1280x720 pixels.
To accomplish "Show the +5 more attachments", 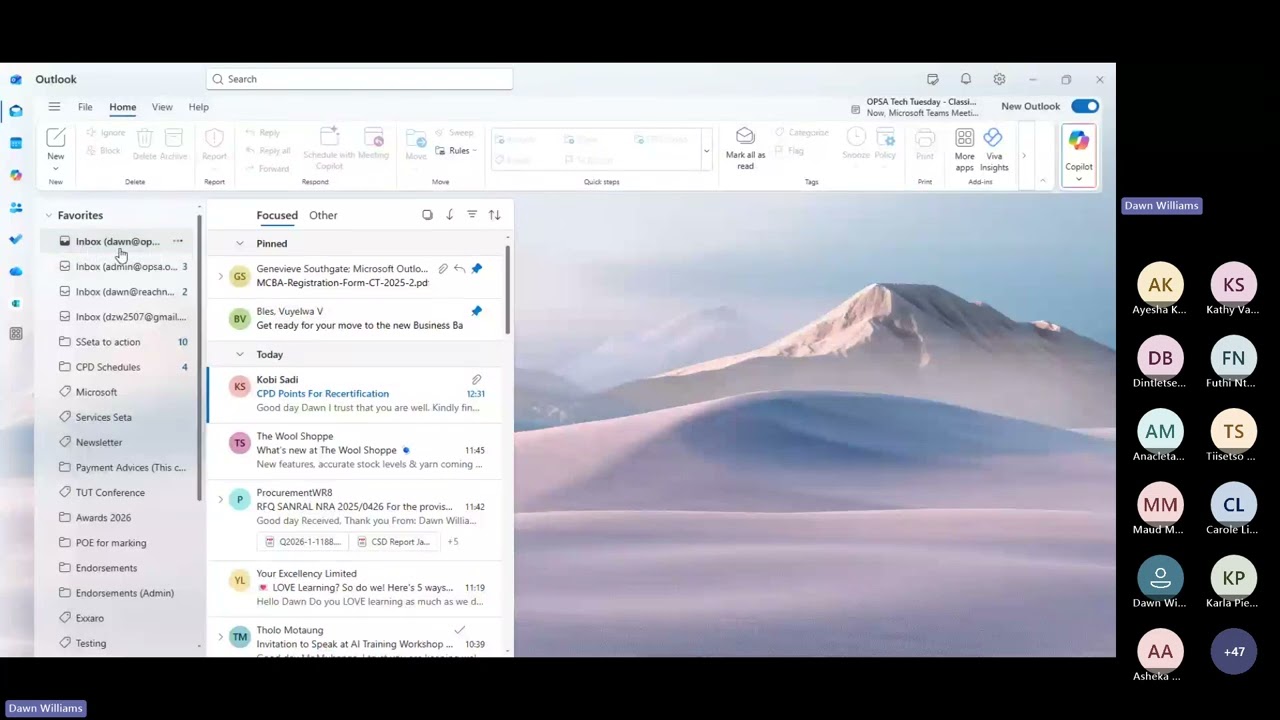I will [x=453, y=542].
